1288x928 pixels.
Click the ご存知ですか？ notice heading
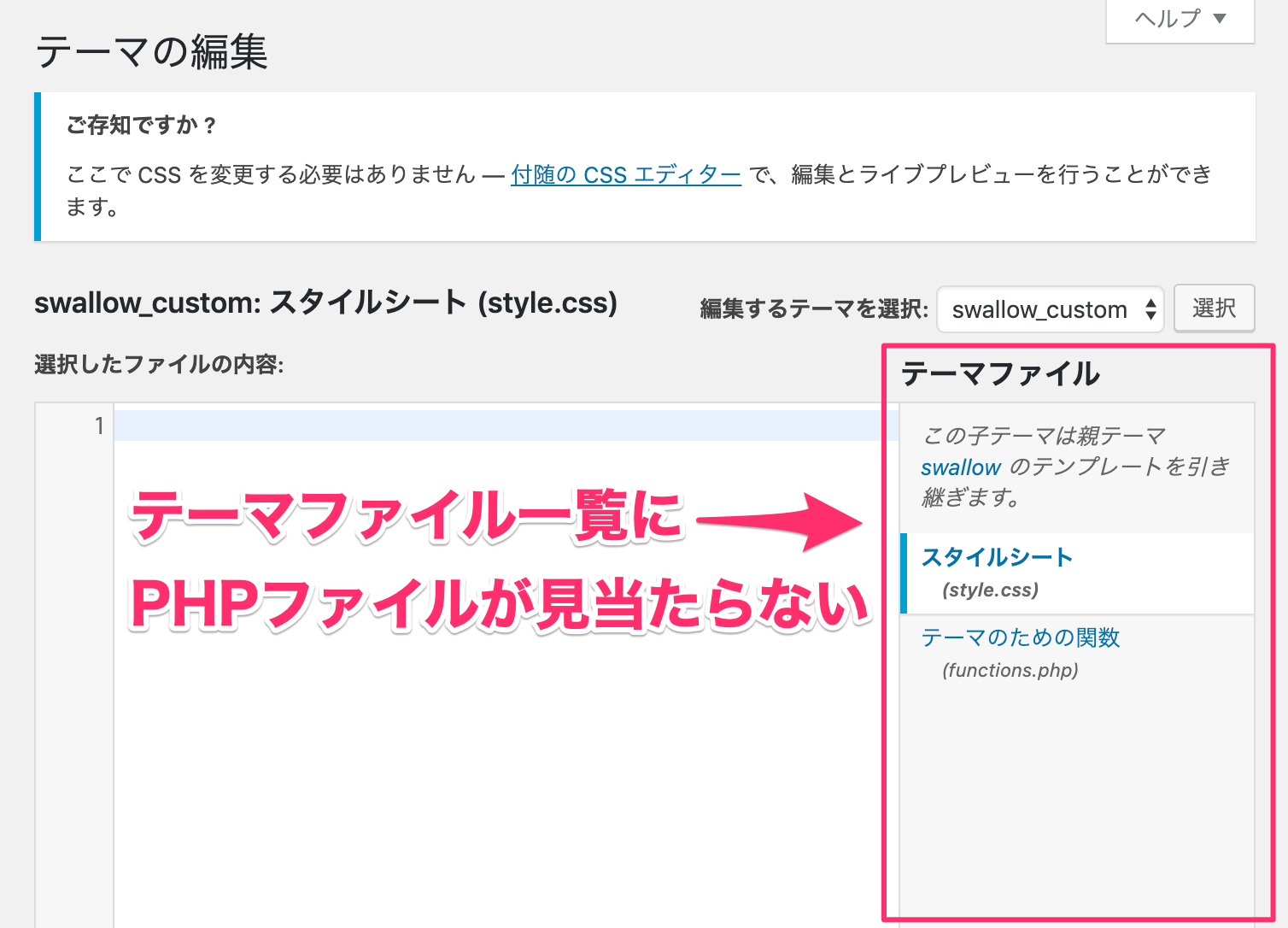pos(142,126)
